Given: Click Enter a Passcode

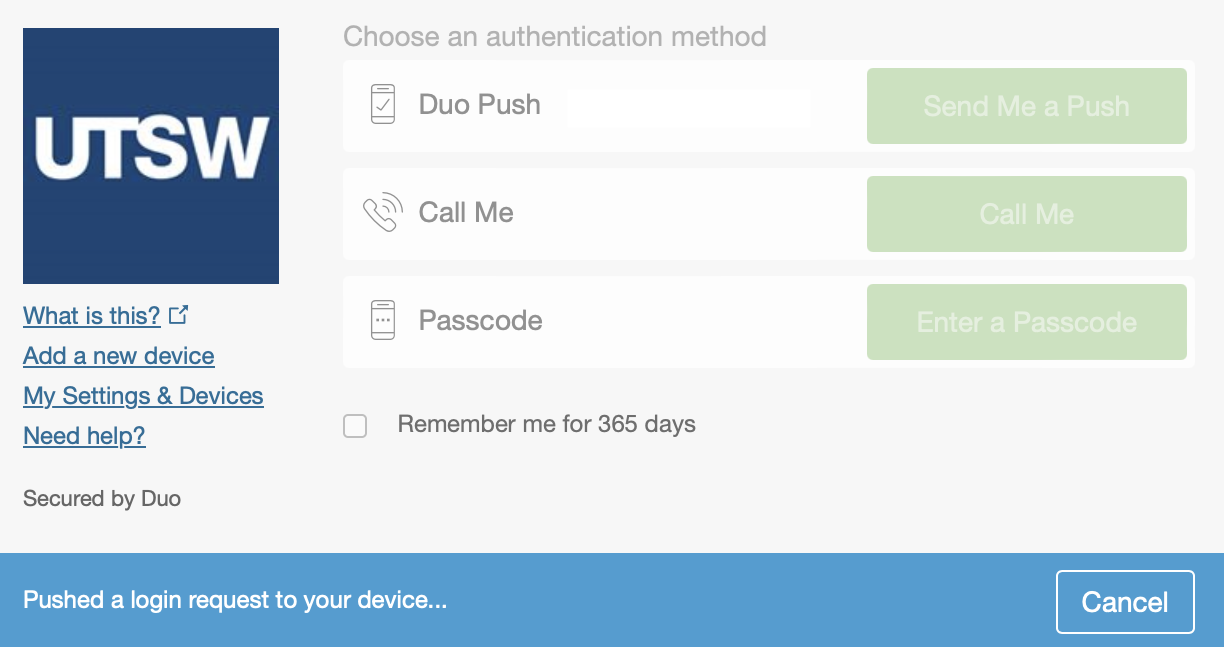Looking at the screenshot, I should click(x=1026, y=321).
